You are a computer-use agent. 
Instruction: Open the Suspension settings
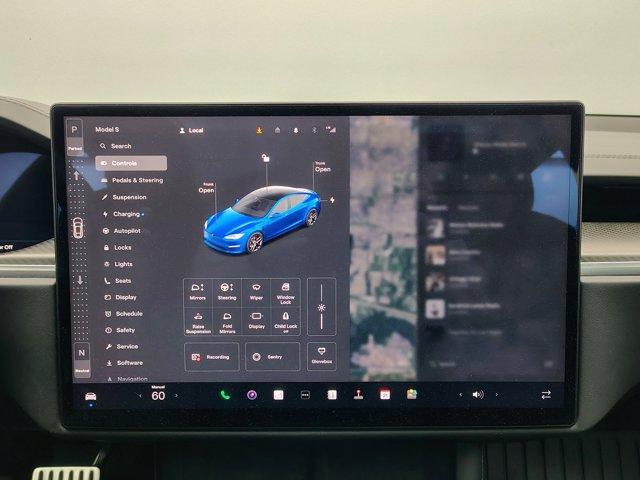coord(124,197)
